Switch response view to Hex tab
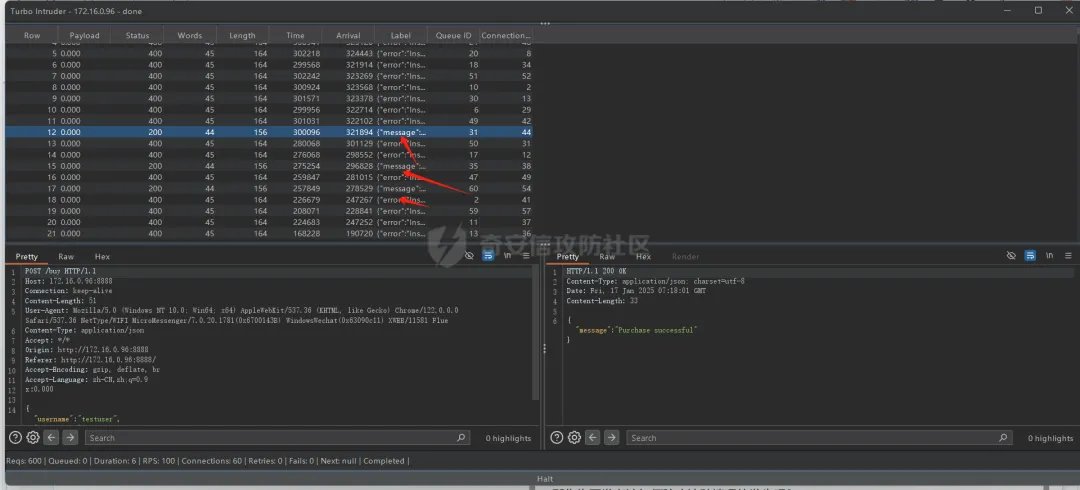This screenshot has width=1080, height=490. (643, 256)
